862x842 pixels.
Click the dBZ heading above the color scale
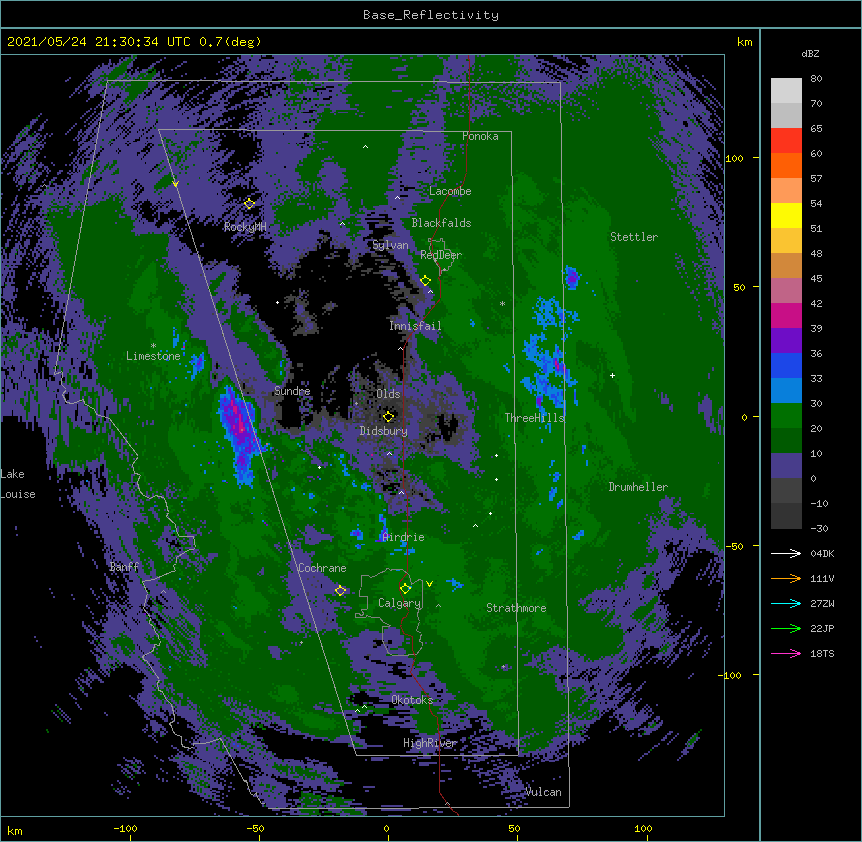(810, 54)
